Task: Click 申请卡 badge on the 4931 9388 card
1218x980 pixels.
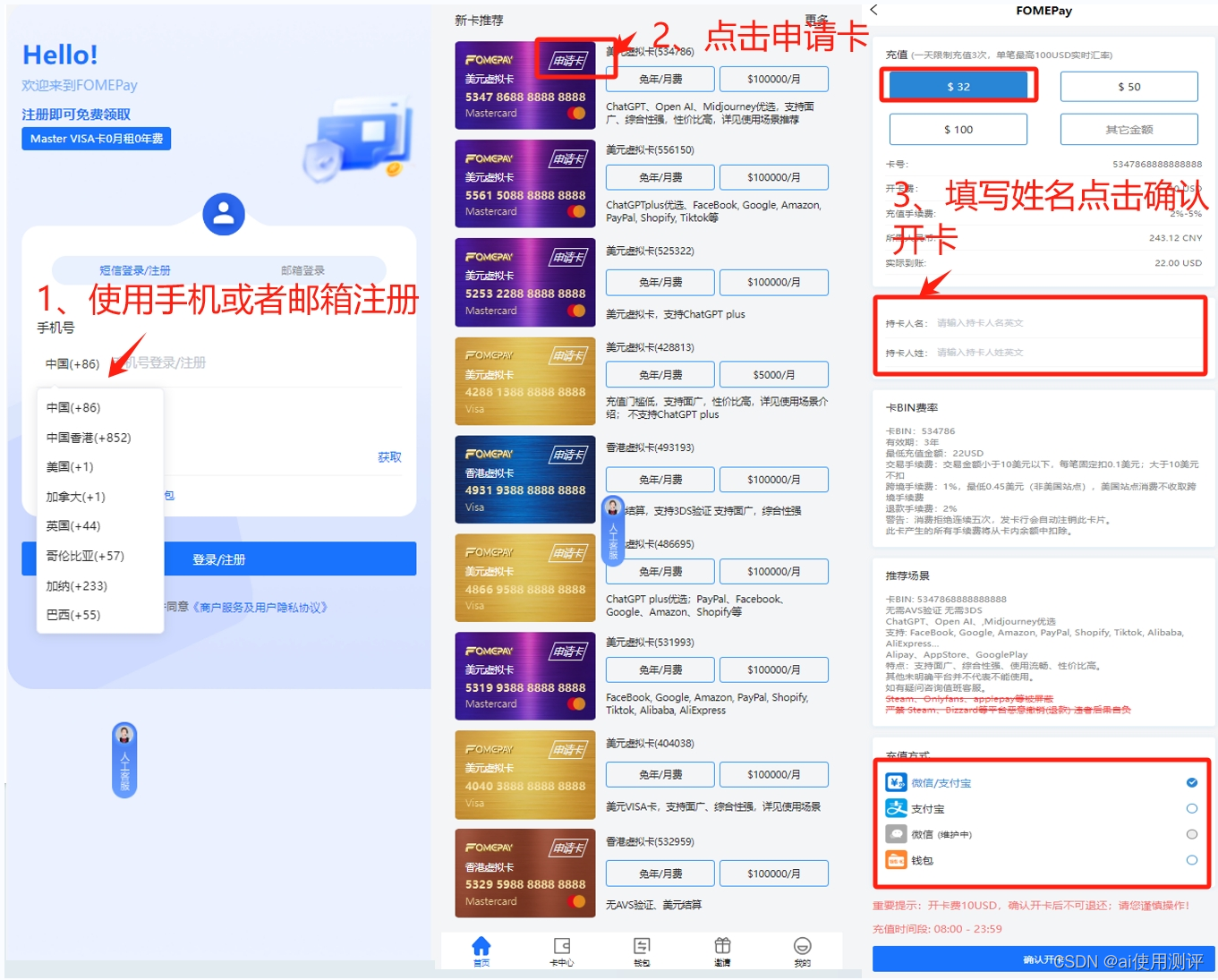Action: point(569,455)
